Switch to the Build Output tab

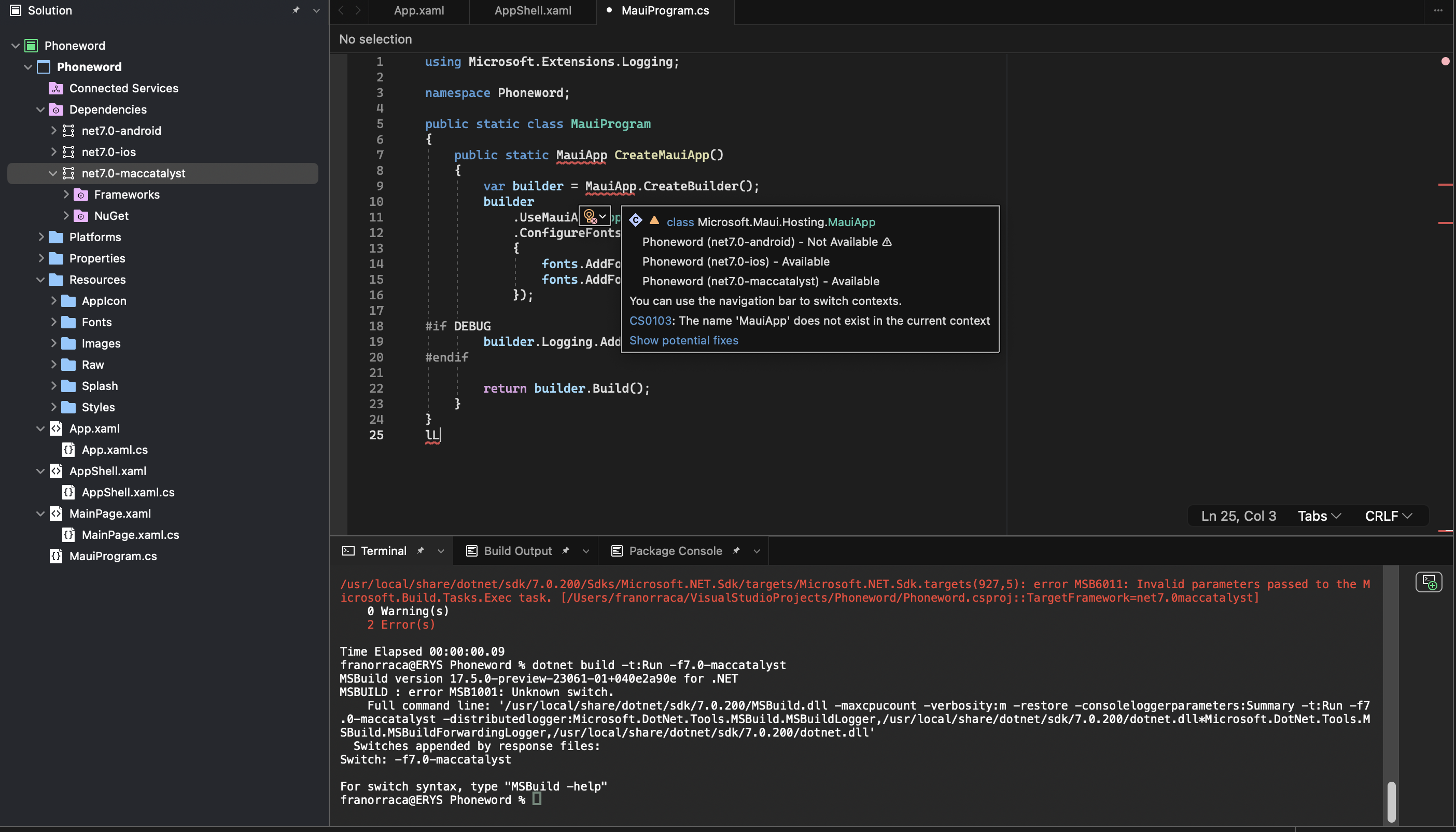pos(517,551)
